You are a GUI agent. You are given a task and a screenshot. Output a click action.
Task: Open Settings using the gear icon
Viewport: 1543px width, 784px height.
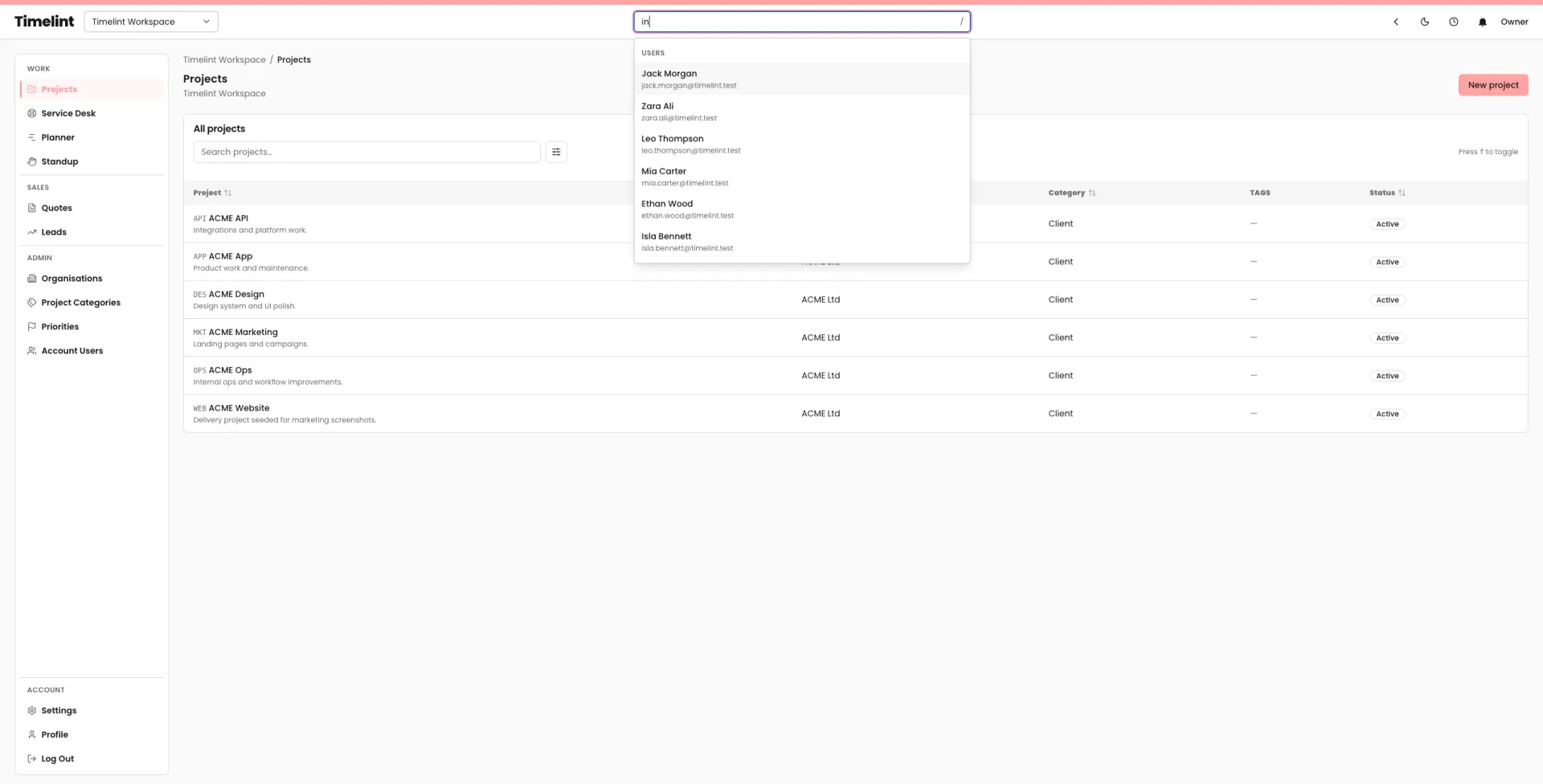click(x=31, y=710)
